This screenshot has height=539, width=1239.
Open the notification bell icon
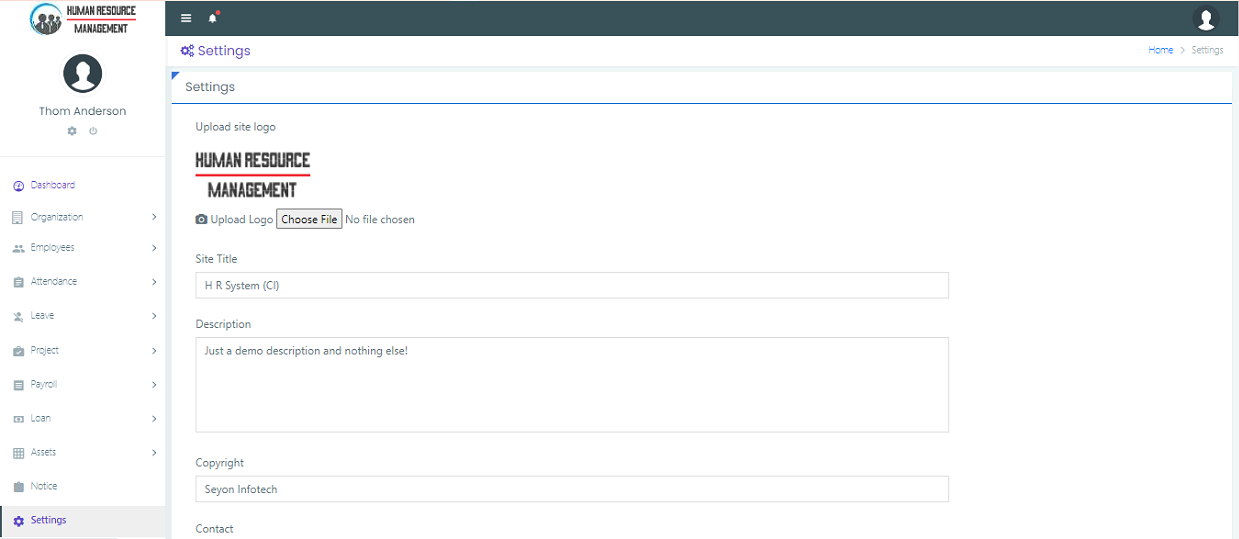click(x=212, y=18)
